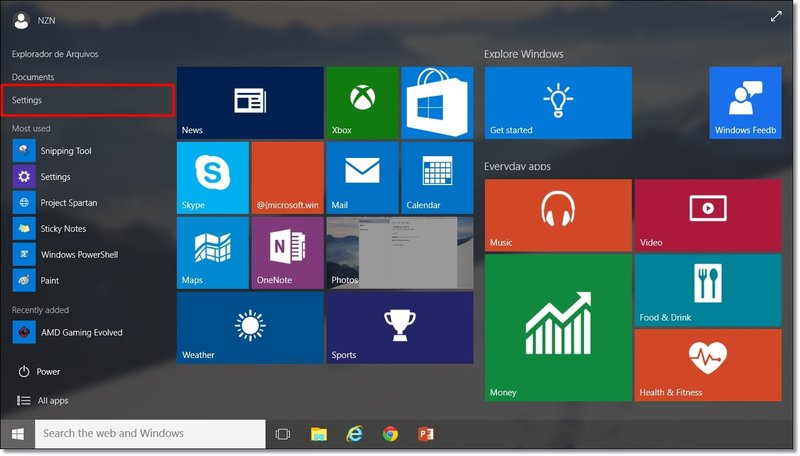This screenshot has width=800, height=456.
Task: Launch Internet Explorer from taskbar
Action: click(x=355, y=434)
